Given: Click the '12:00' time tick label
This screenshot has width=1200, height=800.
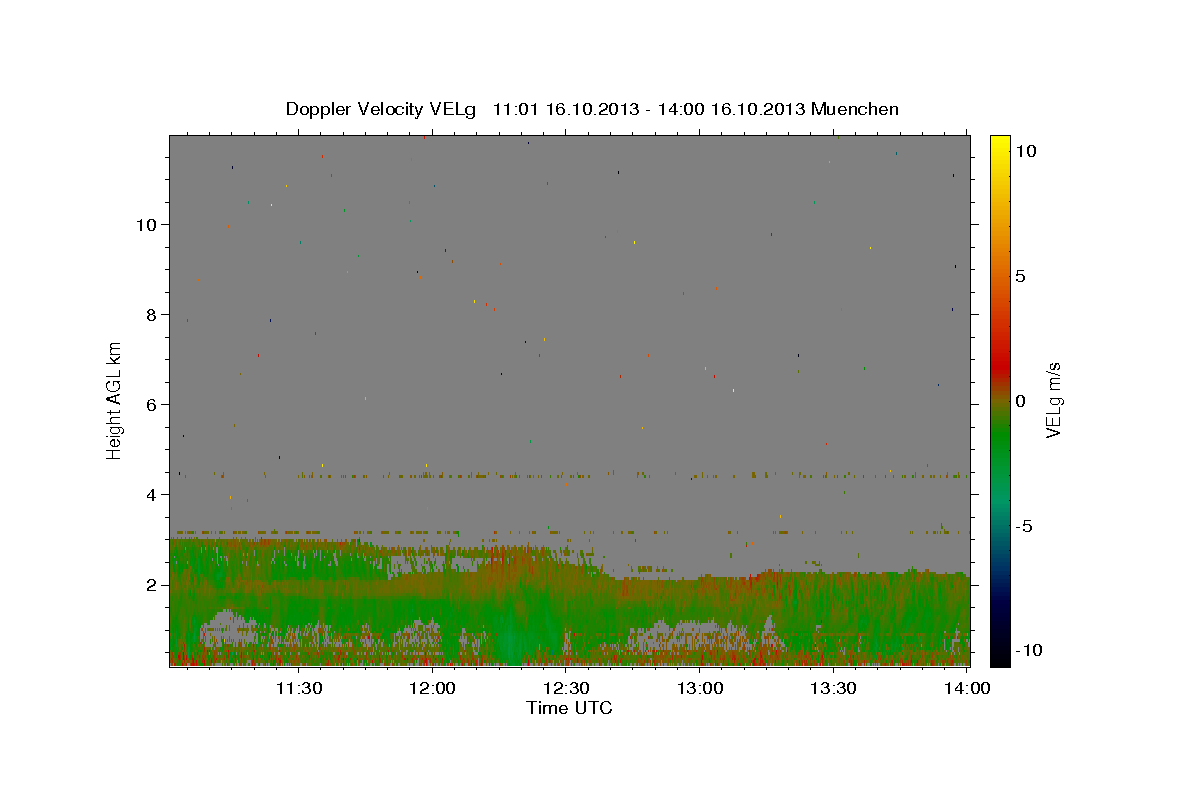Looking at the screenshot, I should coord(432,688).
